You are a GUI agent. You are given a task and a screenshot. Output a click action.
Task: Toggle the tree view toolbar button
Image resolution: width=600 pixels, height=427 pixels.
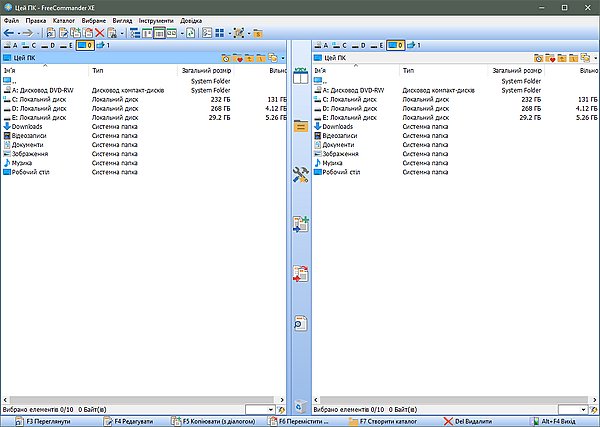pos(135,33)
